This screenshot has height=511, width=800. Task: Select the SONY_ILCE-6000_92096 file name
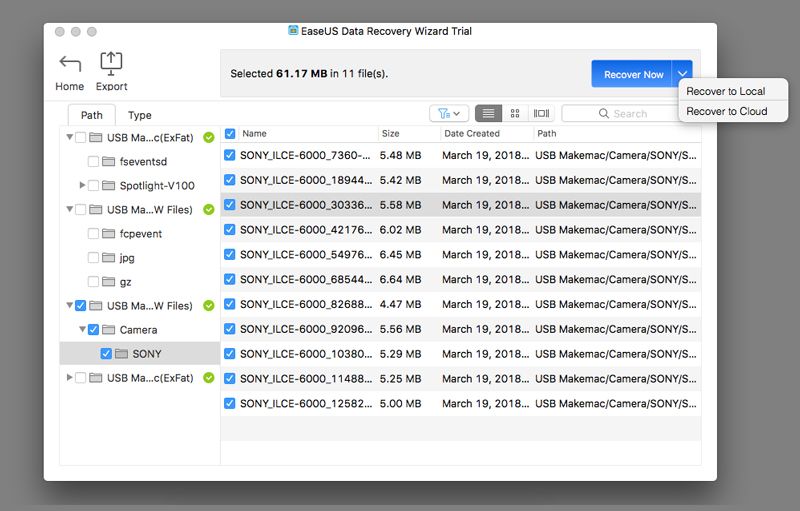pos(306,329)
